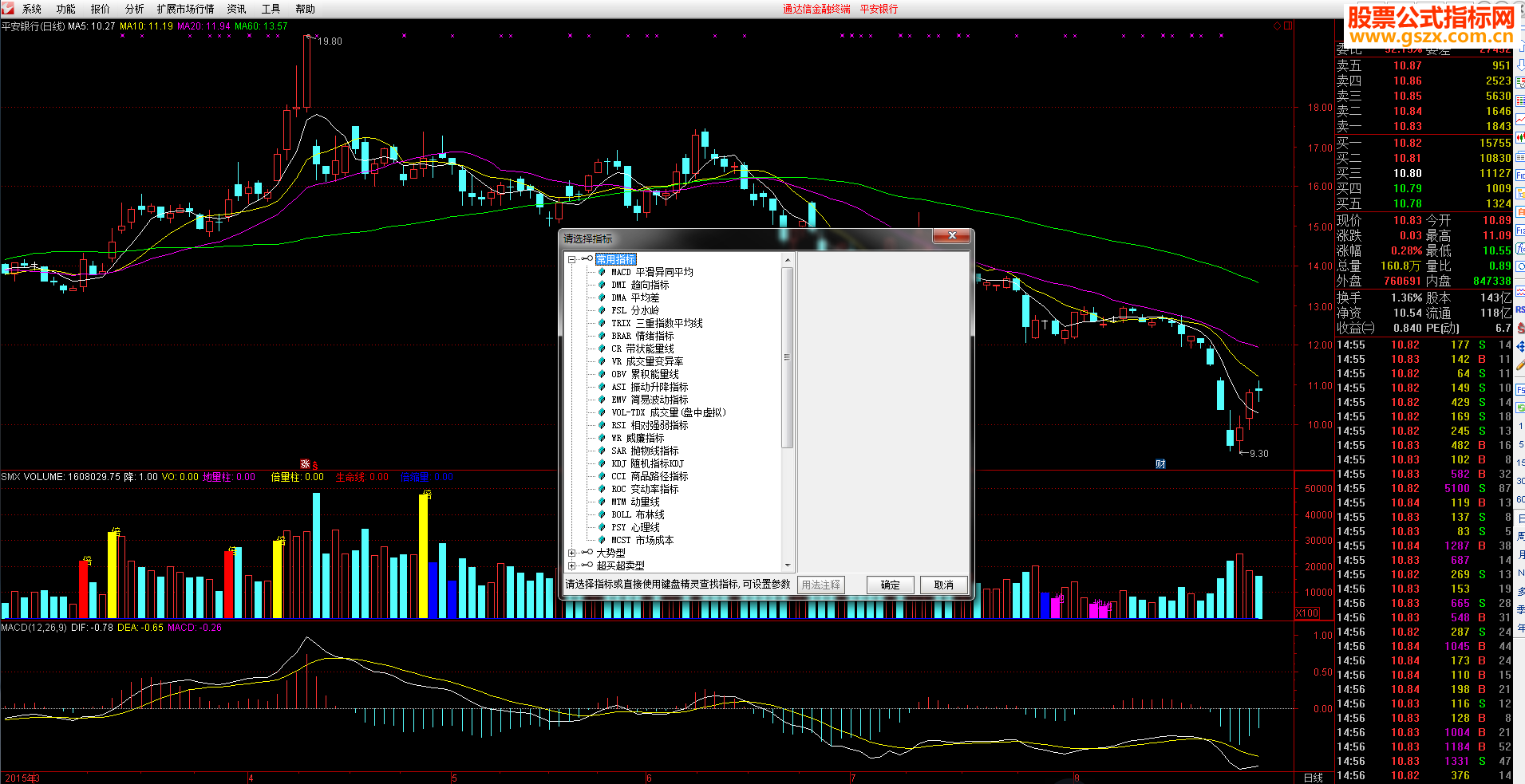Click the diamond icon beside RSI 相对强弱指标
The image size is (1525, 784).
point(602,425)
